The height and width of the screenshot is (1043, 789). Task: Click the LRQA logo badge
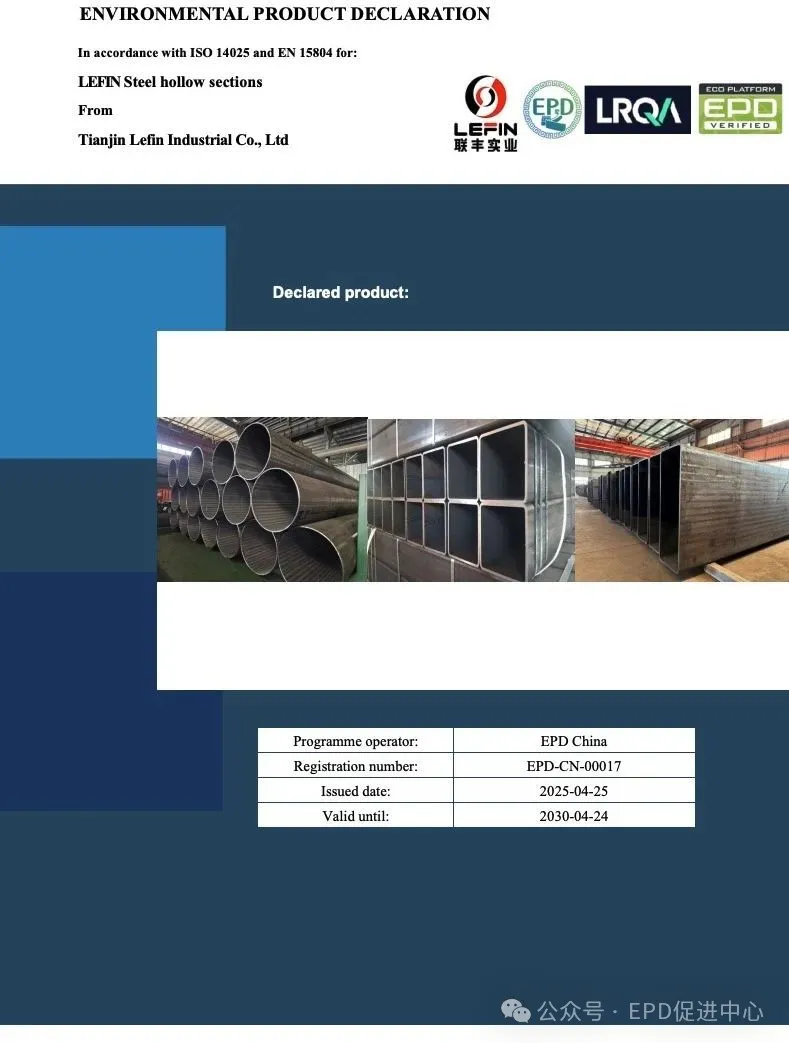(x=637, y=110)
